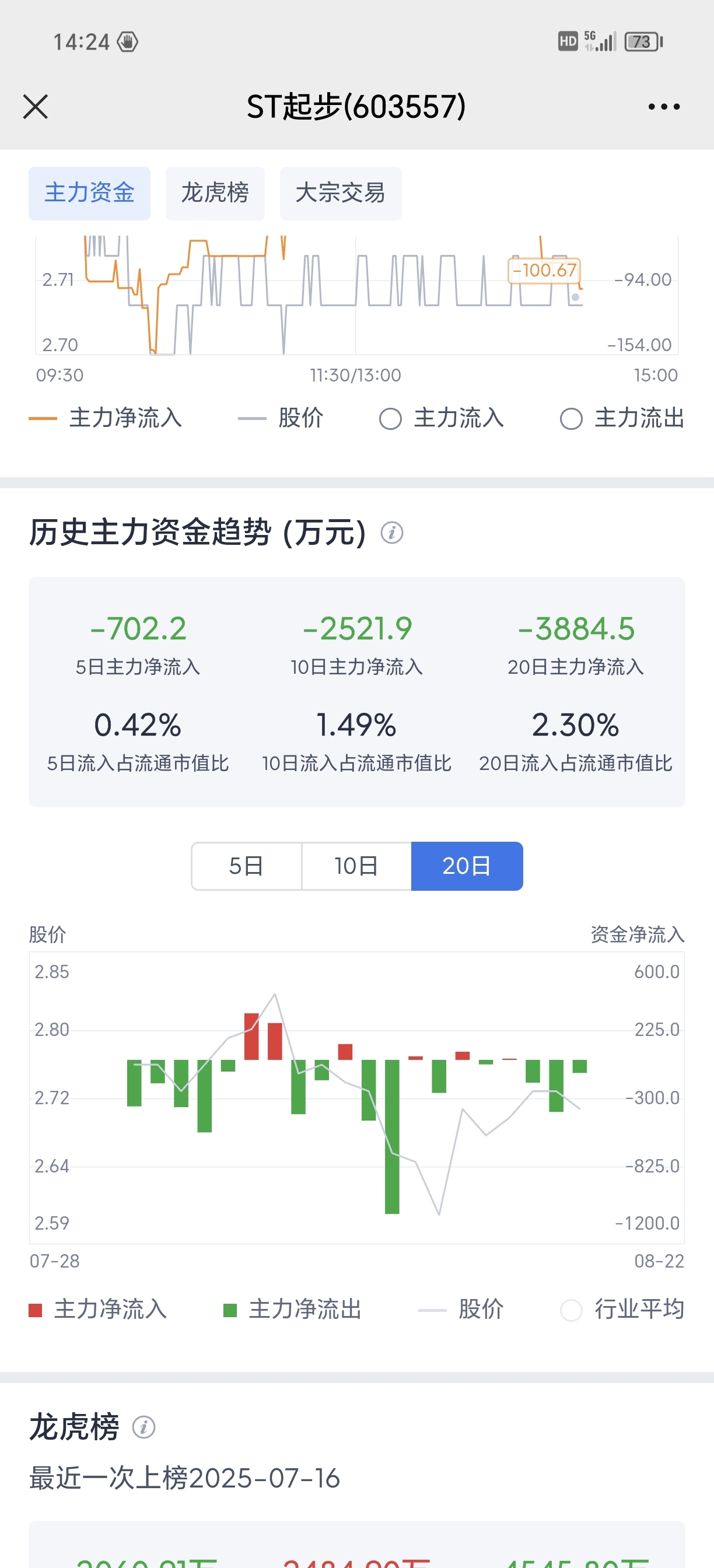The width and height of the screenshot is (714, 1568).
Task: Enable the 行业平均 comparison option
Action: (622, 1310)
